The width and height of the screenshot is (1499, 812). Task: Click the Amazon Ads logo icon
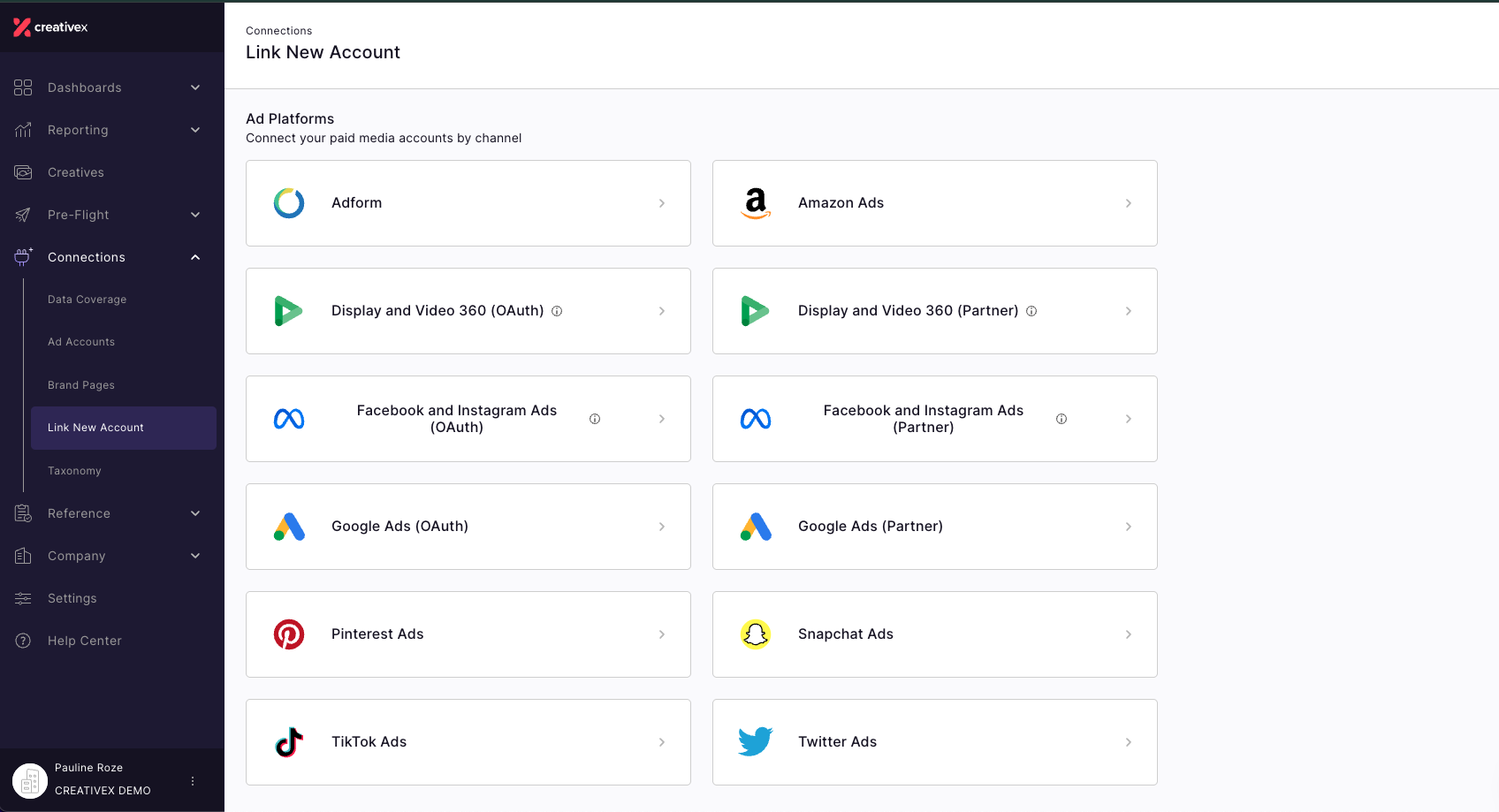756,203
